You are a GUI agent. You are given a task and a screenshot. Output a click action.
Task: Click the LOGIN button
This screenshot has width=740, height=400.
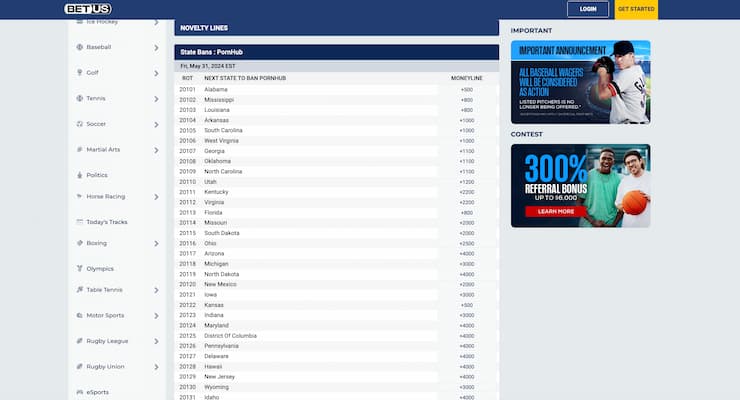(x=588, y=9)
